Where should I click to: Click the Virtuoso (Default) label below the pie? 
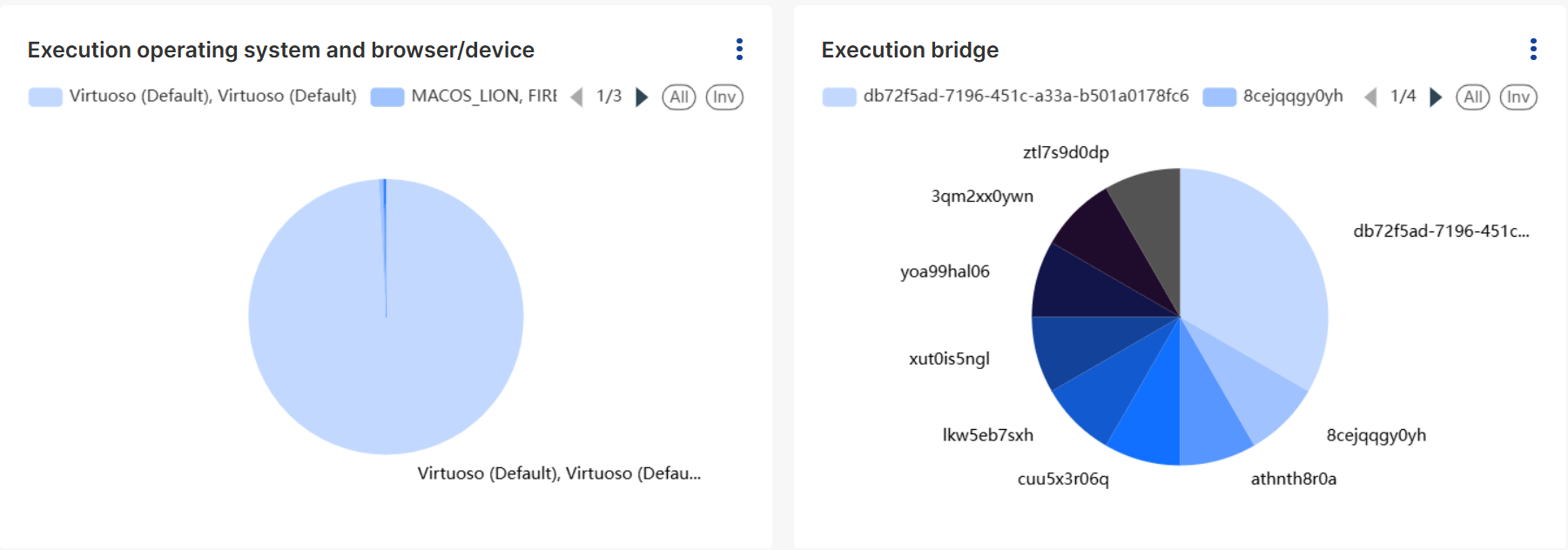[x=559, y=473]
